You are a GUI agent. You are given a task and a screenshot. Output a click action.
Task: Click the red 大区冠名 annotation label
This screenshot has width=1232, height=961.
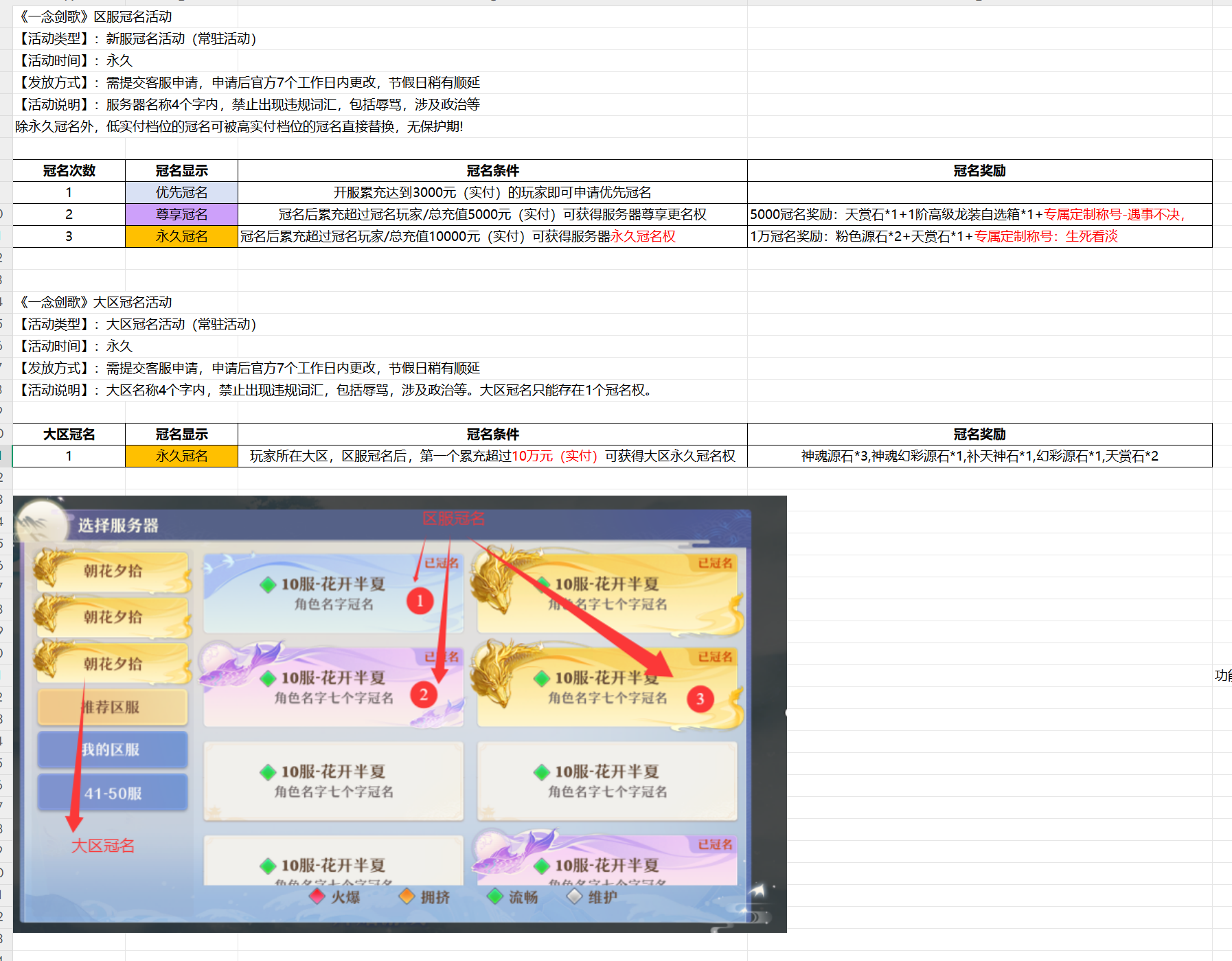[103, 846]
